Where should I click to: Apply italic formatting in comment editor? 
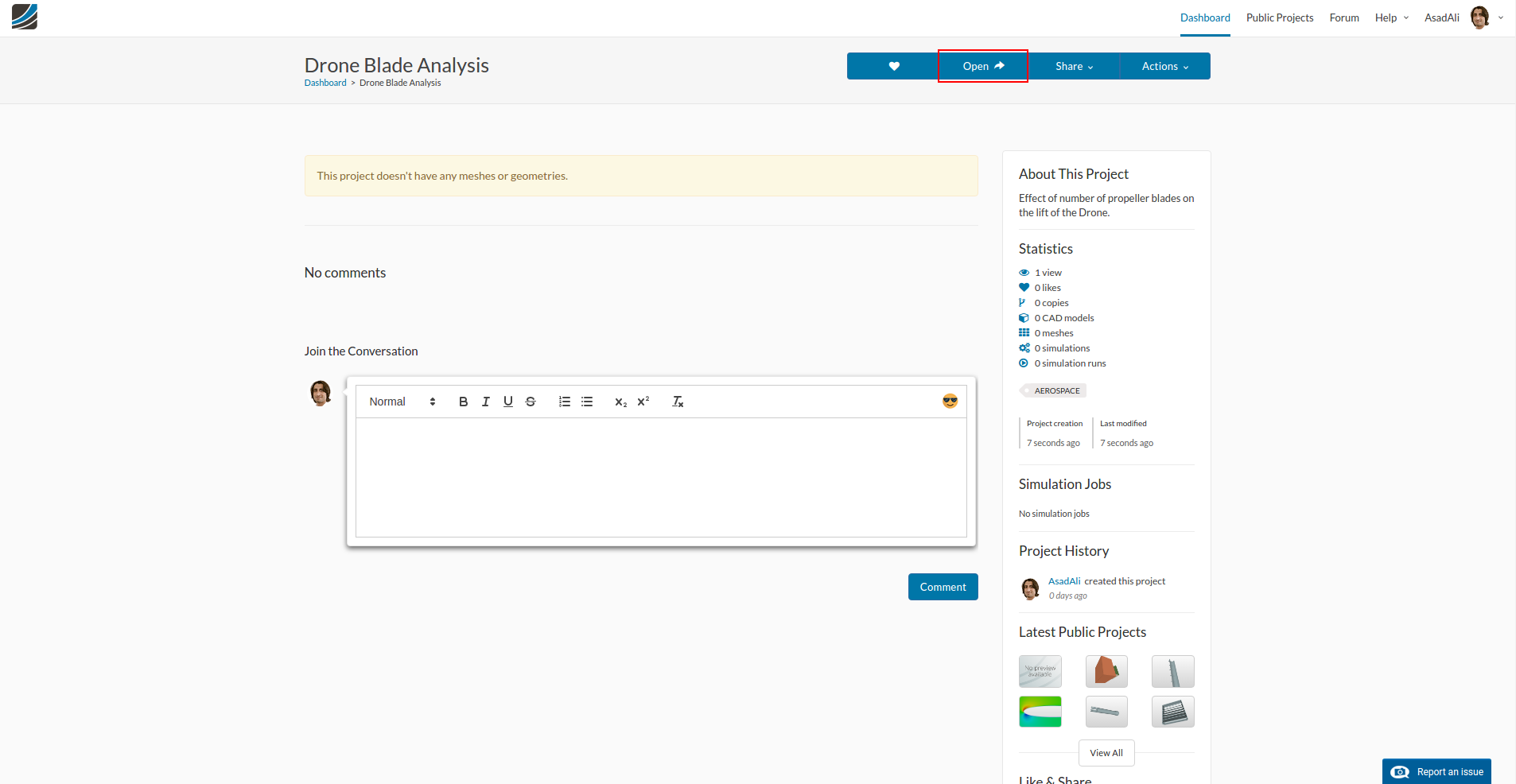[x=485, y=402]
